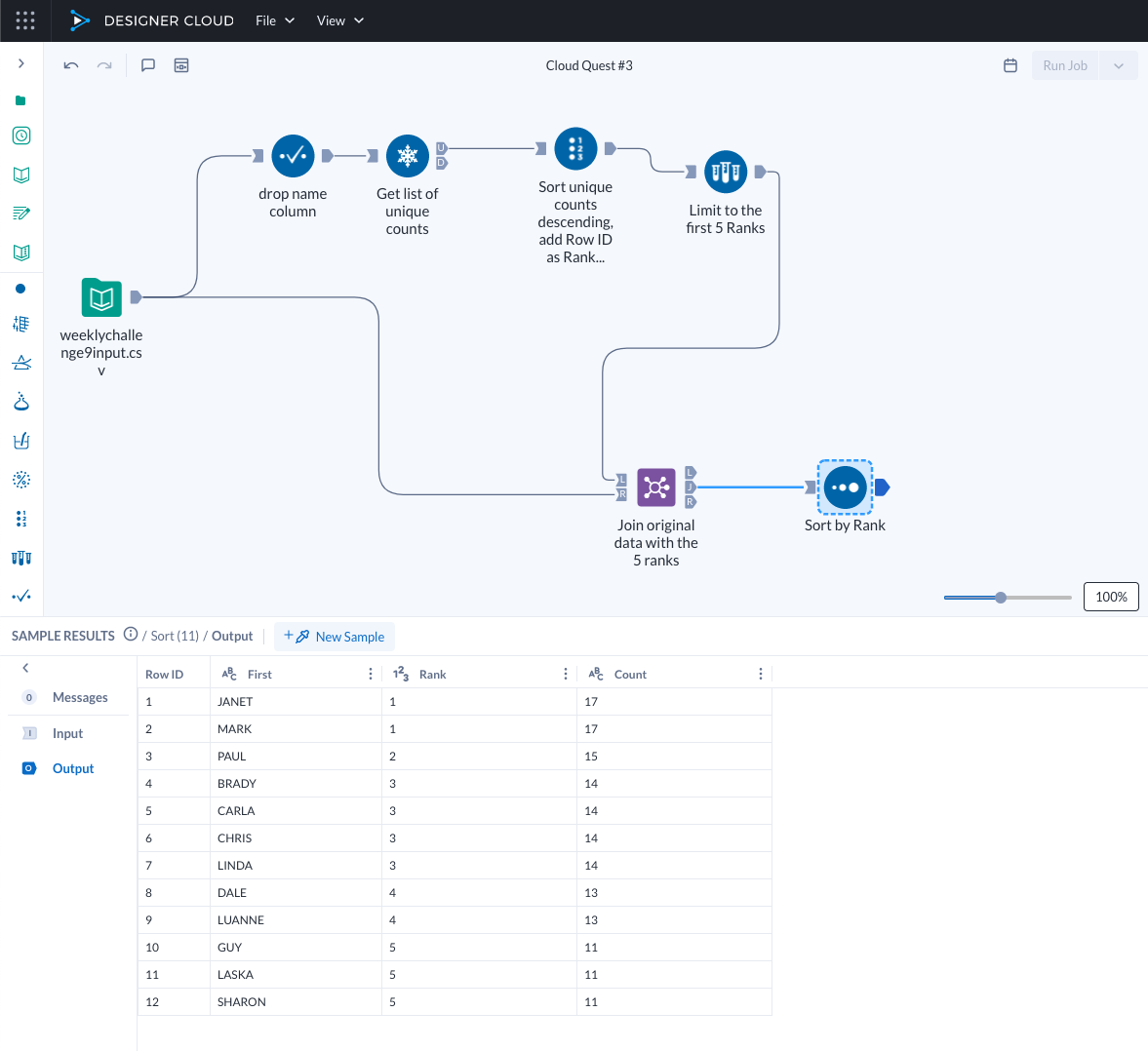Click the New Sample button

[x=335, y=636]
